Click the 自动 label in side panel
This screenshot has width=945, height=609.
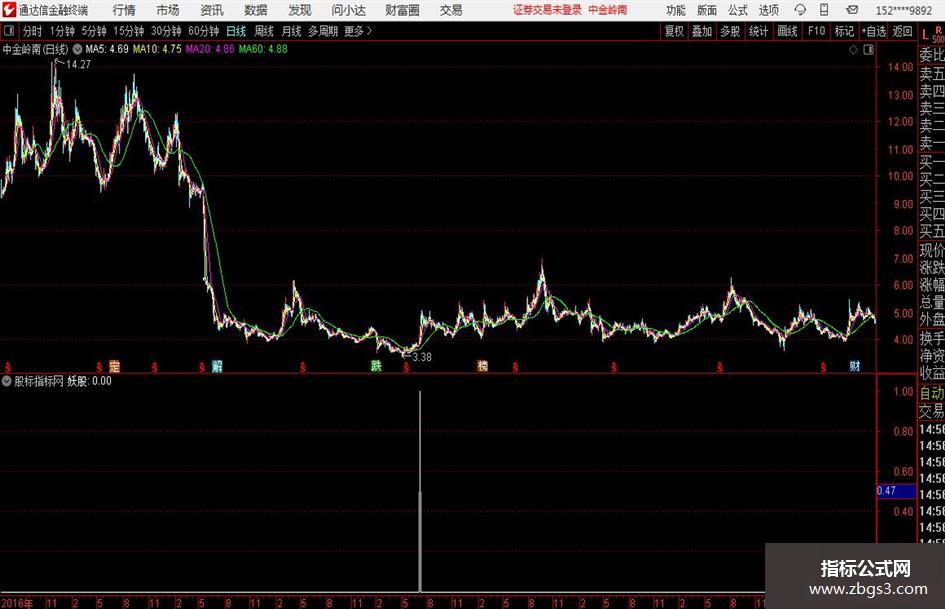[931, 393]
